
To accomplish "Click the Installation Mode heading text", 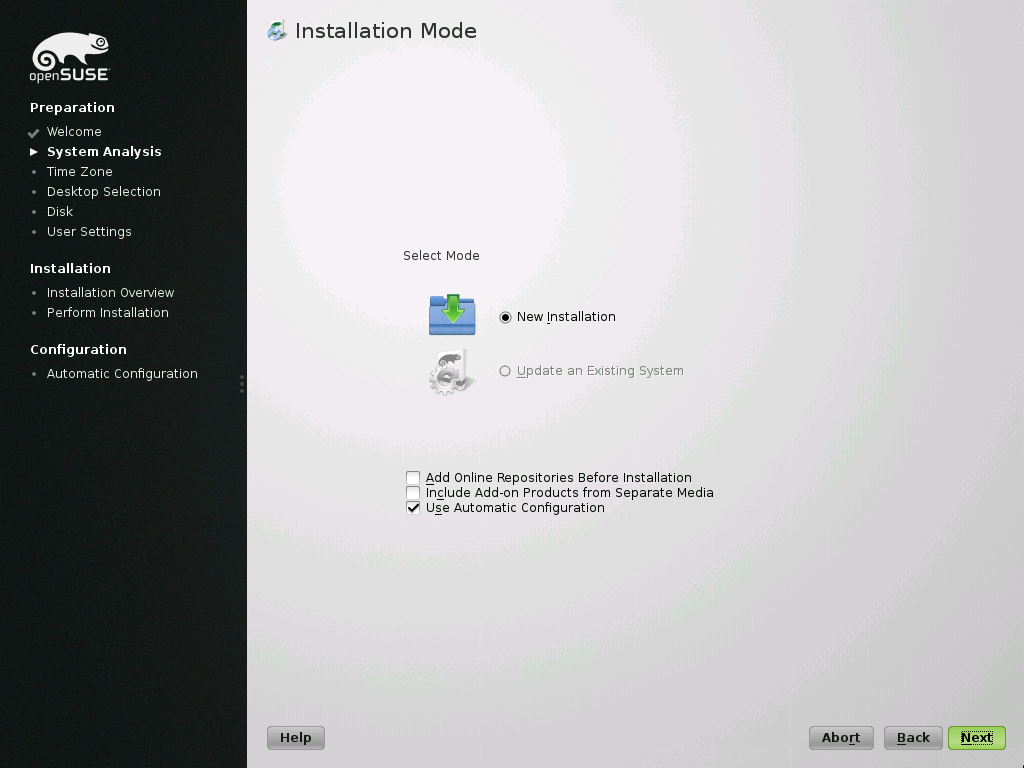I will point(386,31).
